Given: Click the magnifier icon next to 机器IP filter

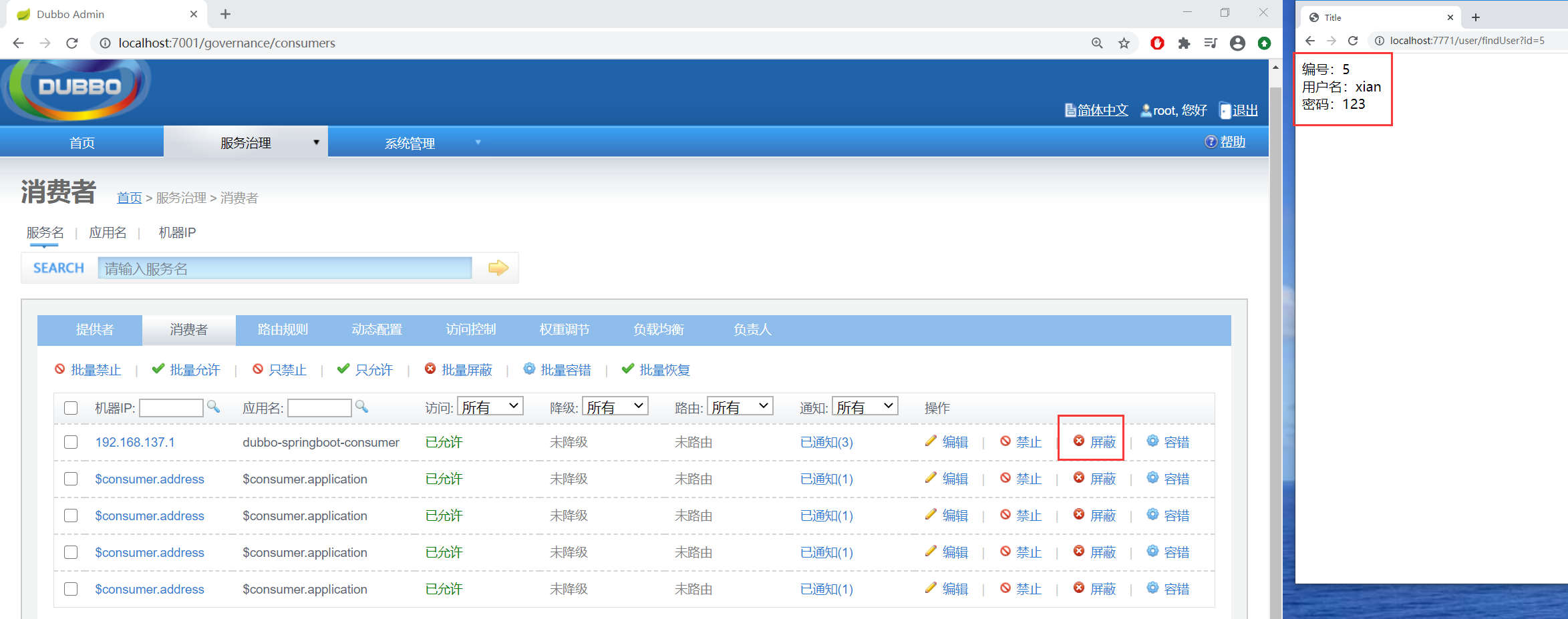Looking at the screenshot, I should 213,406.
